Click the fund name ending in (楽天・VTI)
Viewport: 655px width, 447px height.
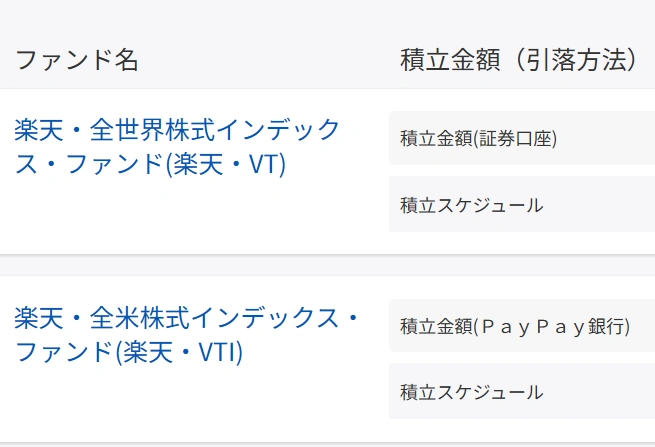[130, 352]
